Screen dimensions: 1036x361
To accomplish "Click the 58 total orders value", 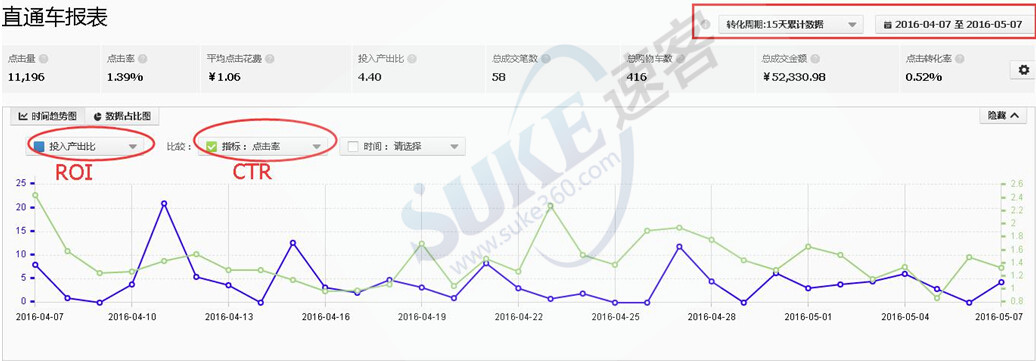I will (x=499, y=77).
